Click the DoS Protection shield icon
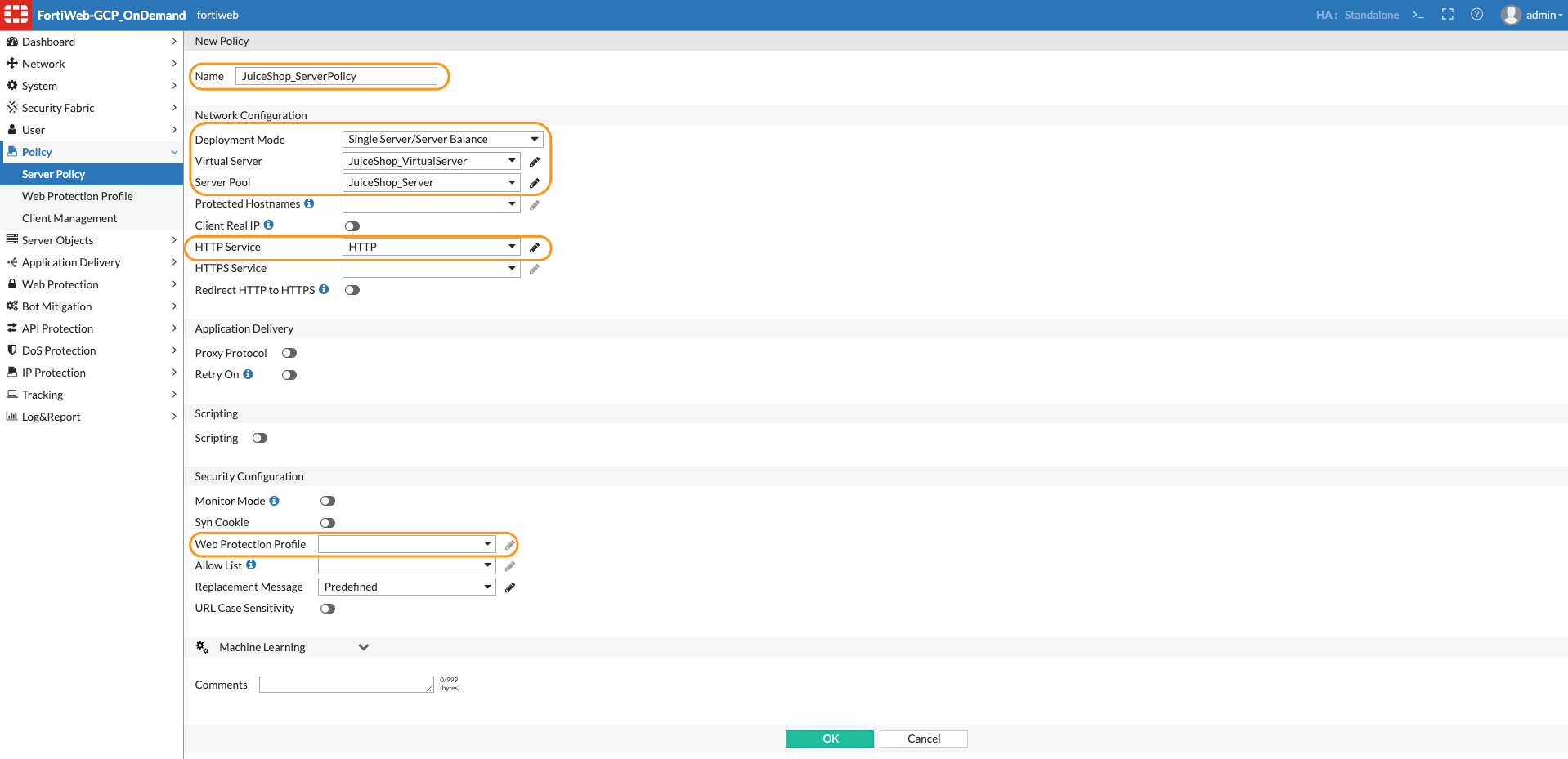This screenshot has width=1568, height=759. 12,350
